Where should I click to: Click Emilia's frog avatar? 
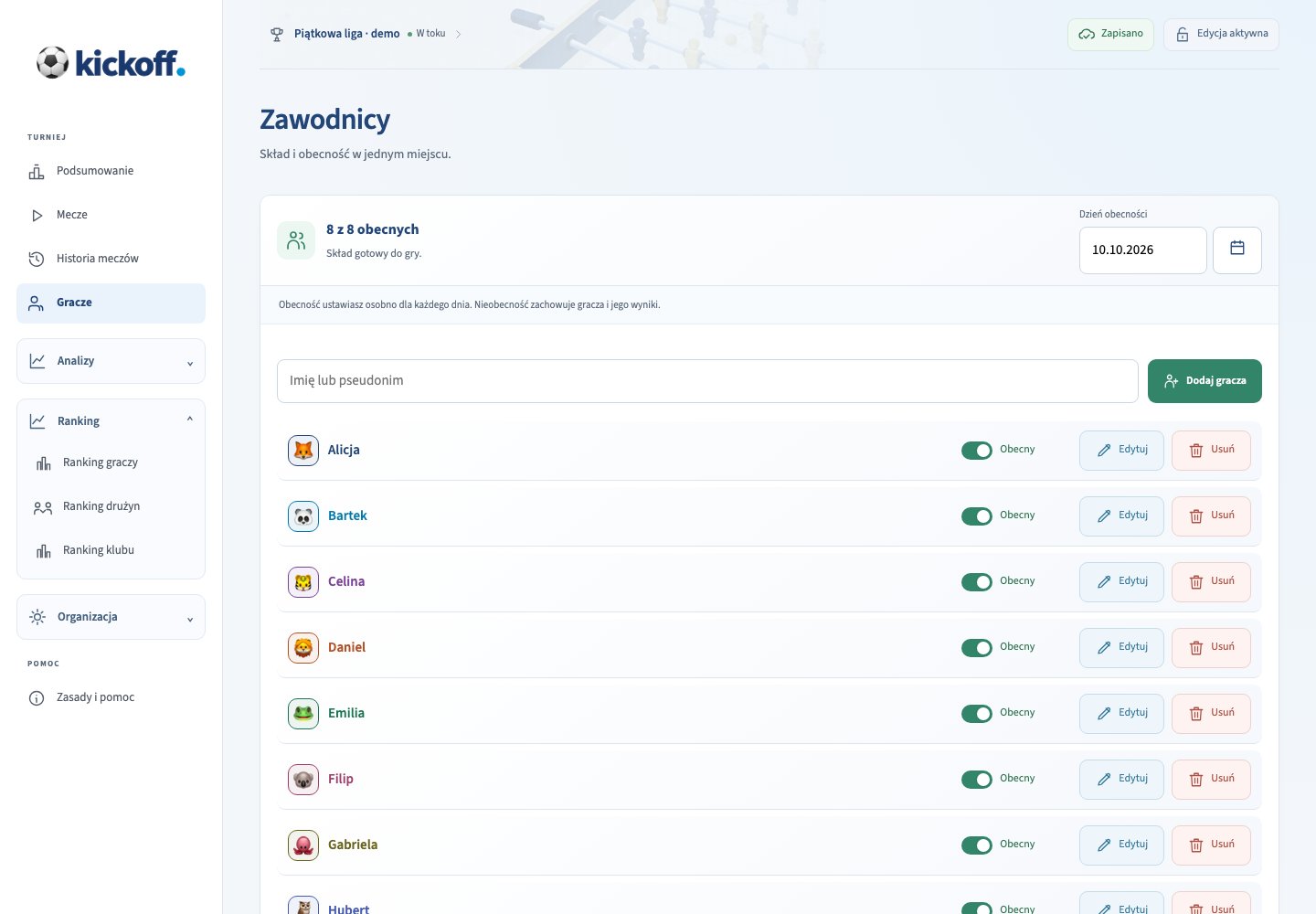(x=303, y=714)
